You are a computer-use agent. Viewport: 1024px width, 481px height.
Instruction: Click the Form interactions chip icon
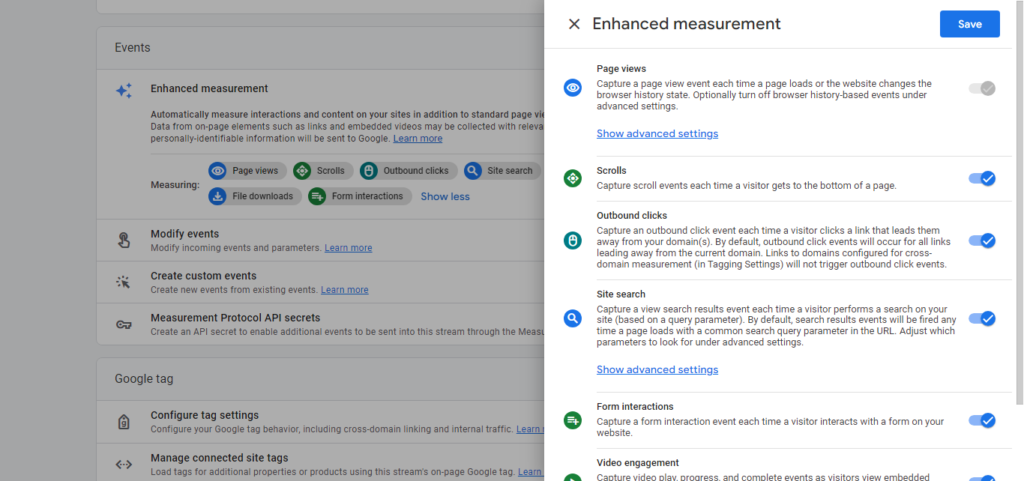(x=317, y=196)
